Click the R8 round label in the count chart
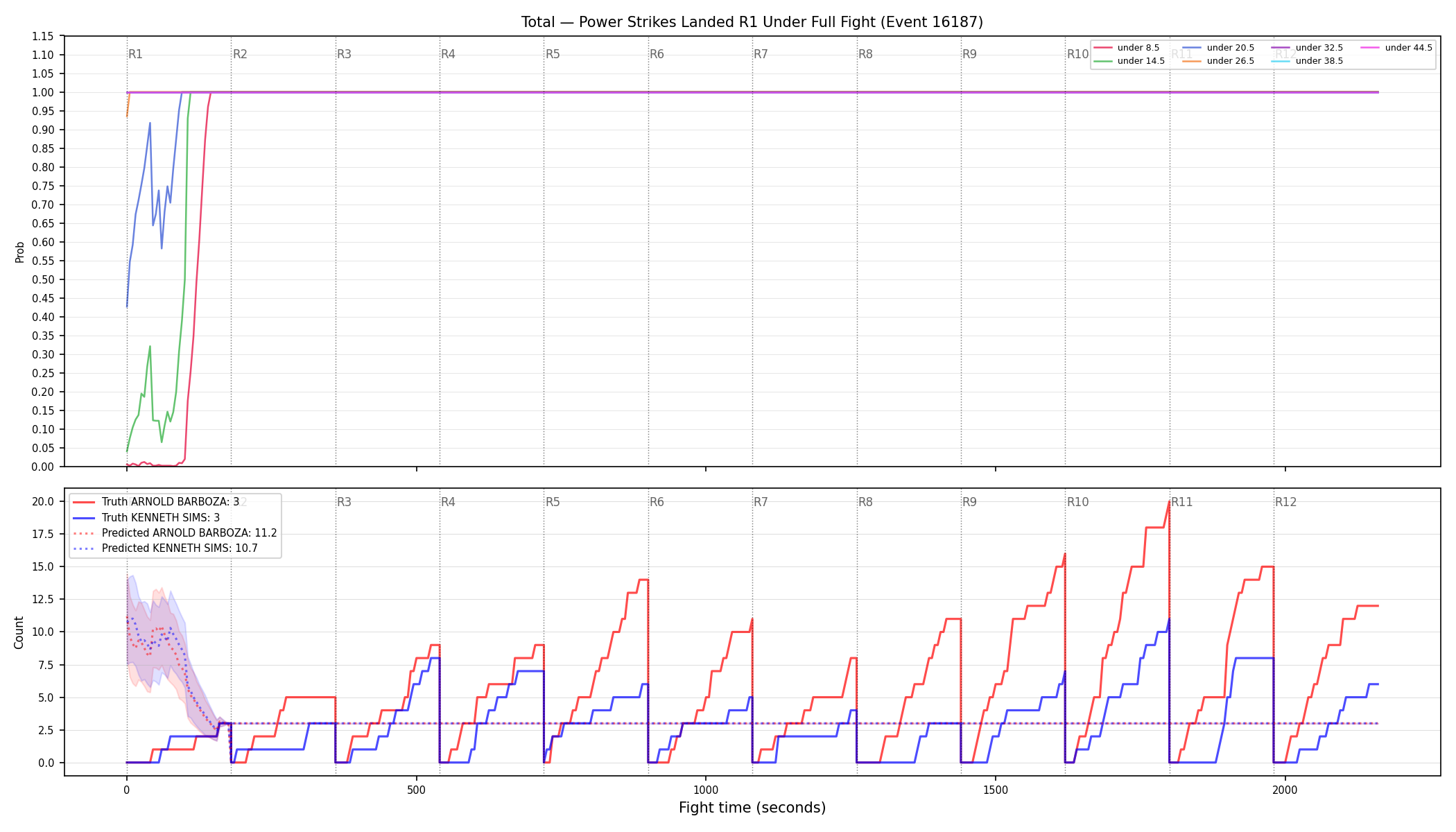Image resolution: width=1456 pixels, height=832 pixels. point(866,502)
